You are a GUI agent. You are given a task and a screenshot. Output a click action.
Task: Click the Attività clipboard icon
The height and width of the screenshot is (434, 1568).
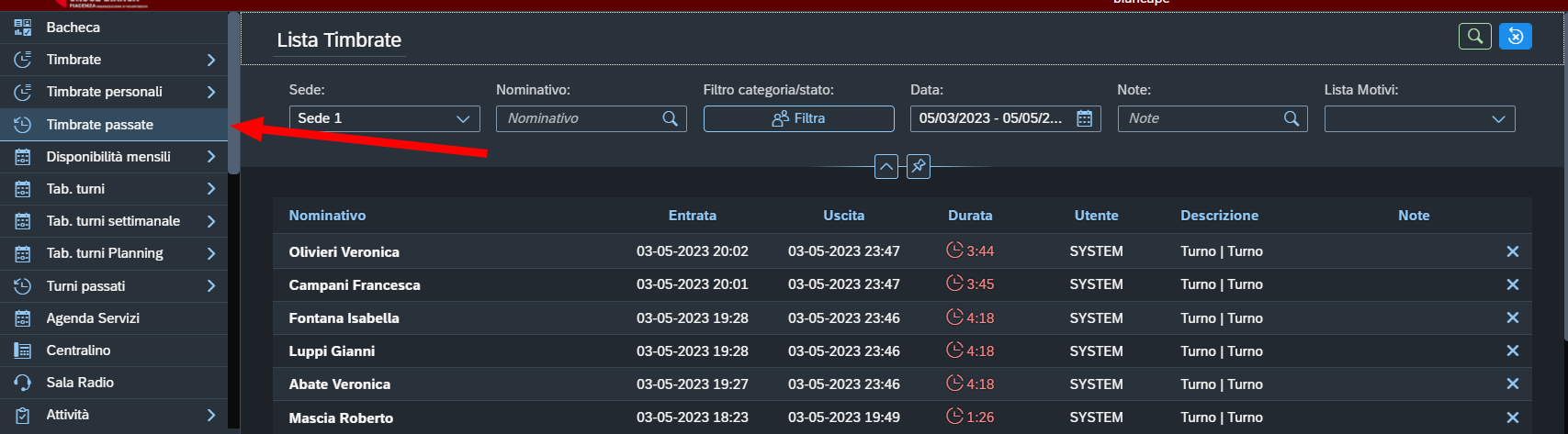(x=23, y=415)
